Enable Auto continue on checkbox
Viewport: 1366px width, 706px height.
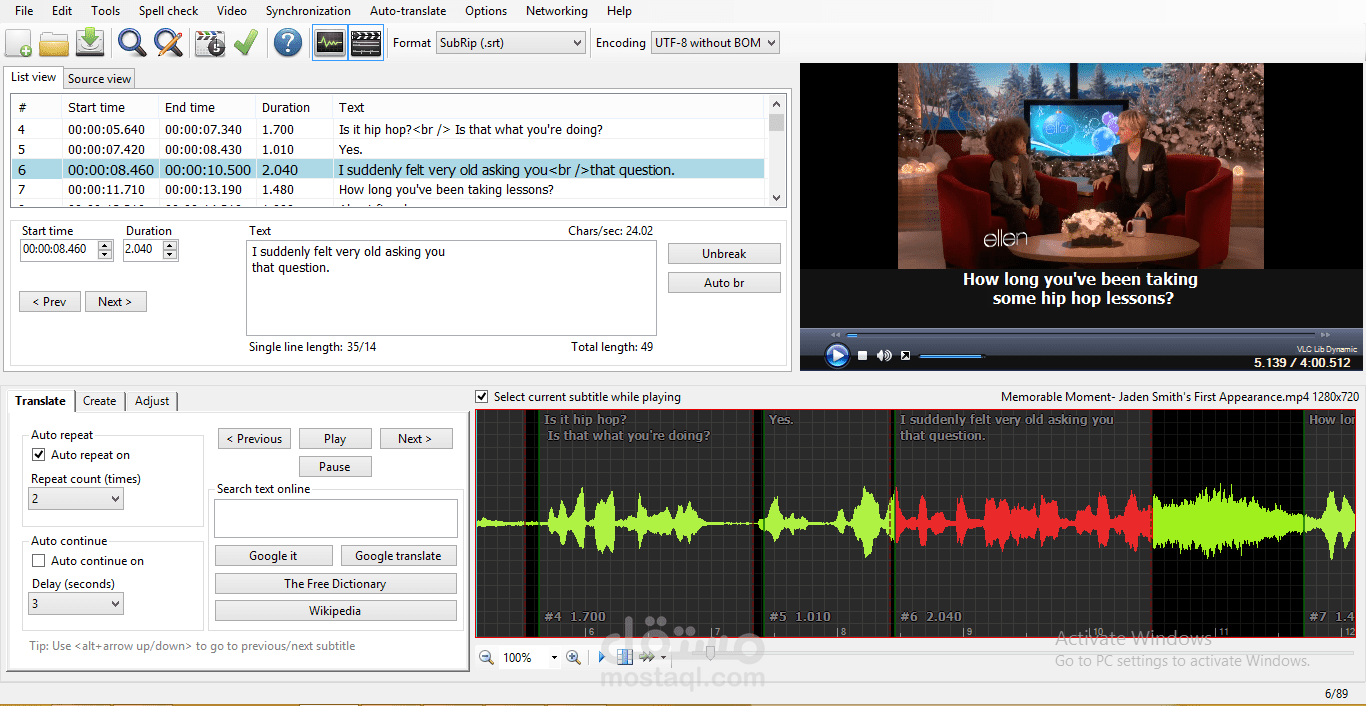click(39, 561)
